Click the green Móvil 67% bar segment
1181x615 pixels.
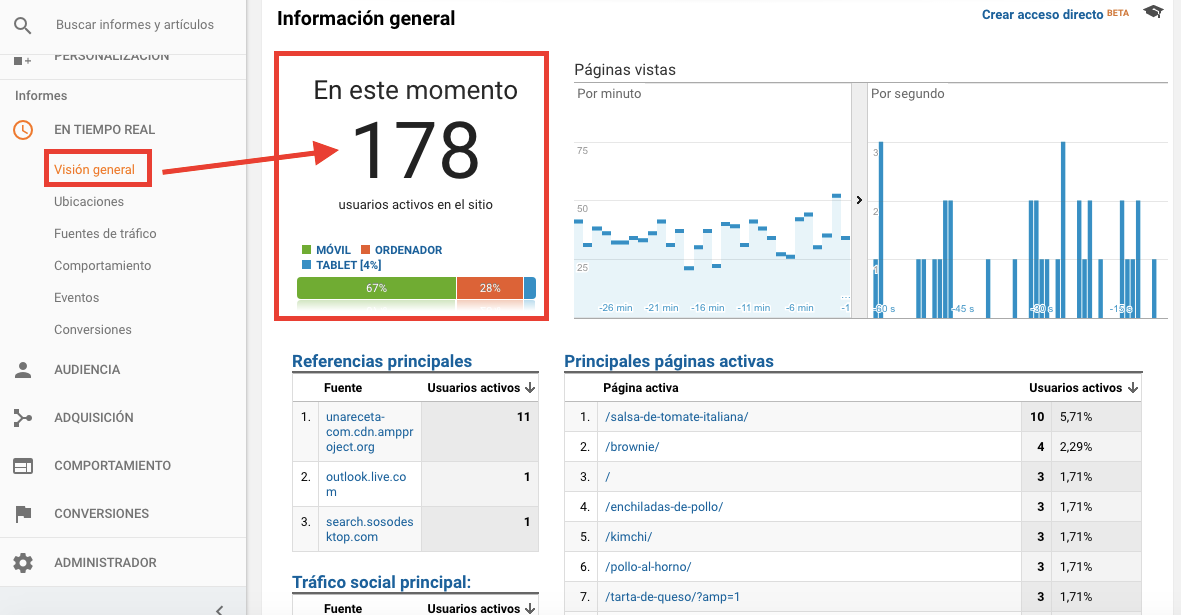pyautogui.click(x=376, y=288)
